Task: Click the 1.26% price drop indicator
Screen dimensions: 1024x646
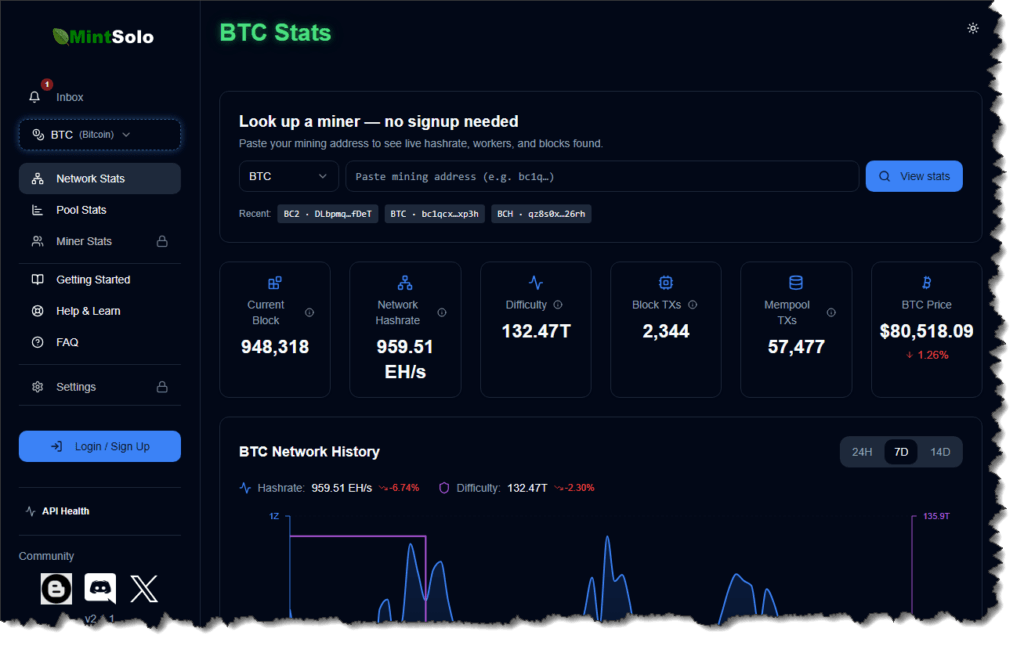Action: click(x=927, y=355)
